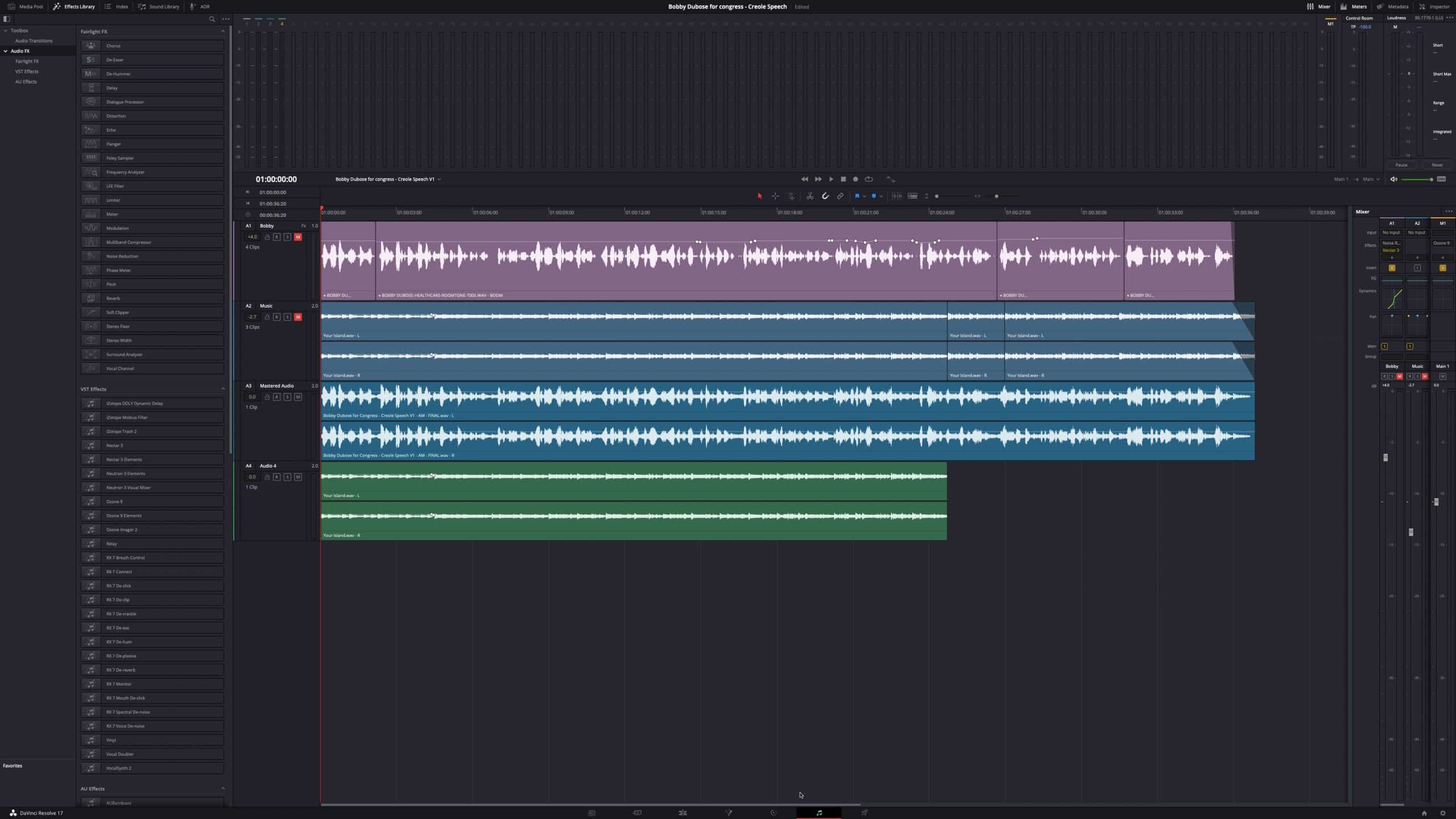Click the search magnifier in Effects Library

pyautogui.click(x=212, y=19)
